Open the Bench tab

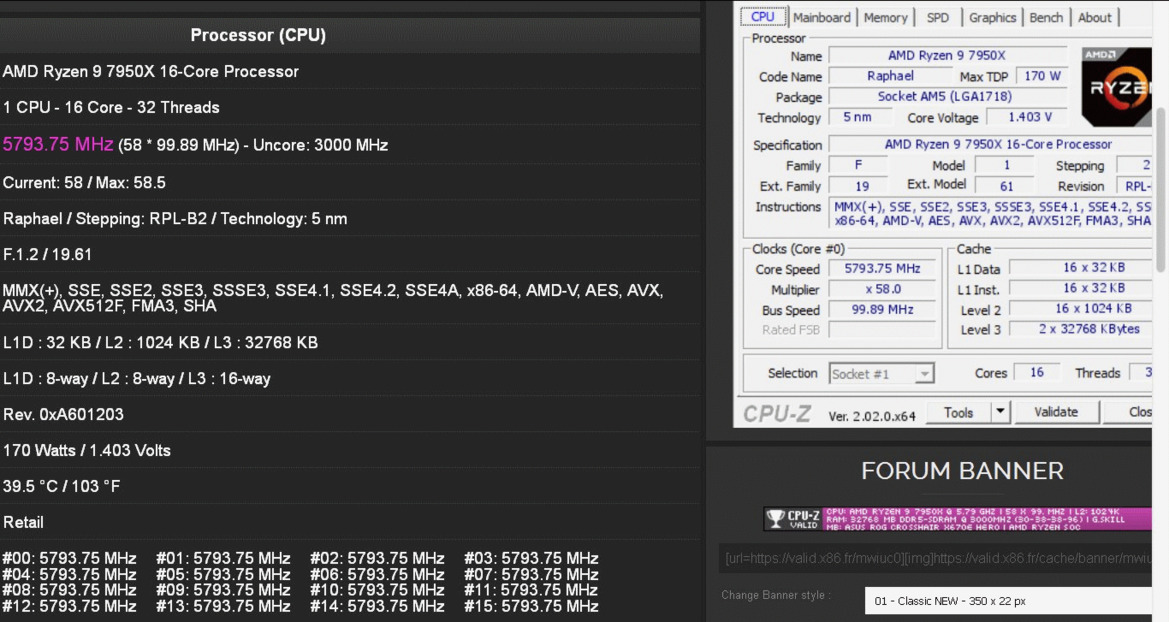[1046, 17]
